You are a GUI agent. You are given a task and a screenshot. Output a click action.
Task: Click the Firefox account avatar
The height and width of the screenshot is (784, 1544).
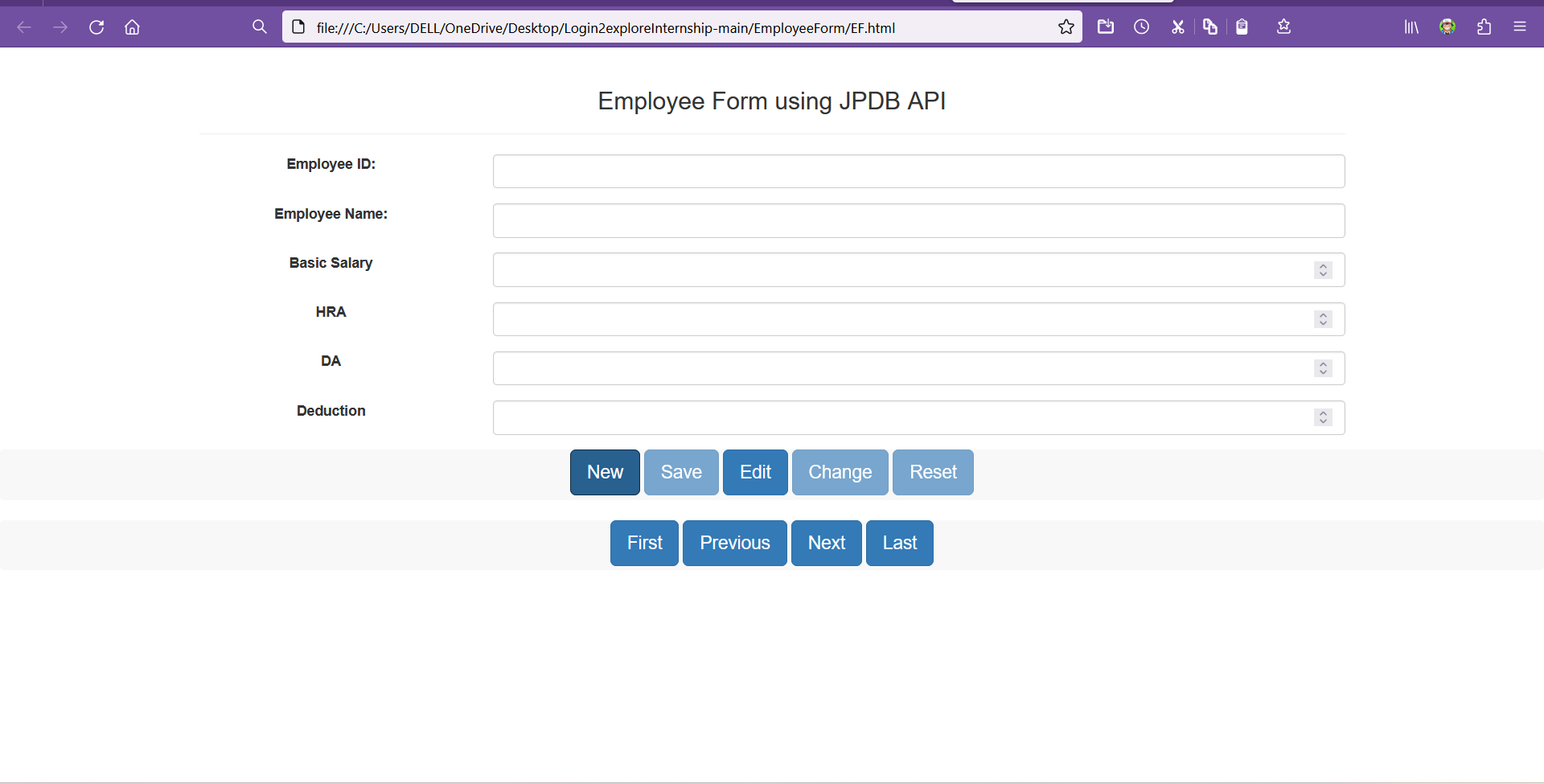1447,27
